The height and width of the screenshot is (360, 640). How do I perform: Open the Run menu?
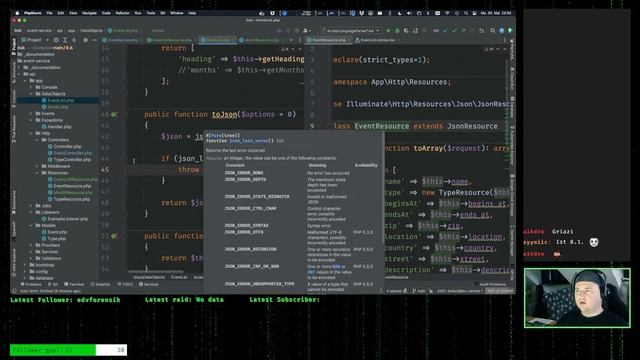pos(138,13)
